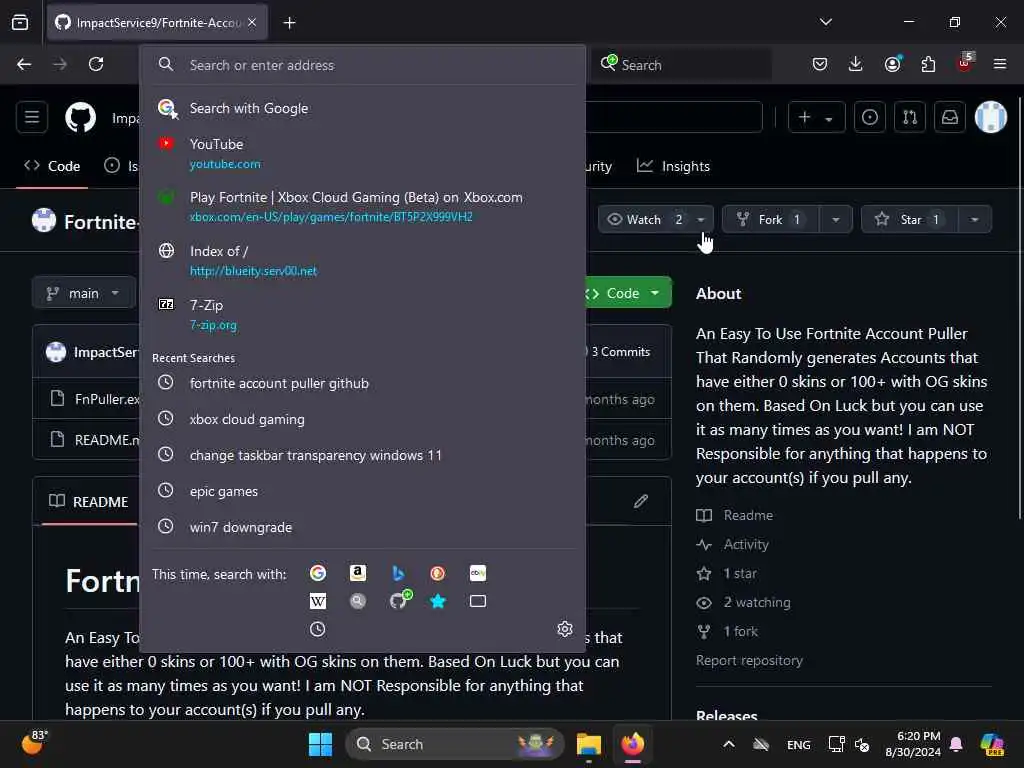Image resolution: width=1024 pixels, height=768 pixels.
Task: Click the Report repository link
Action: pos(749,660)
